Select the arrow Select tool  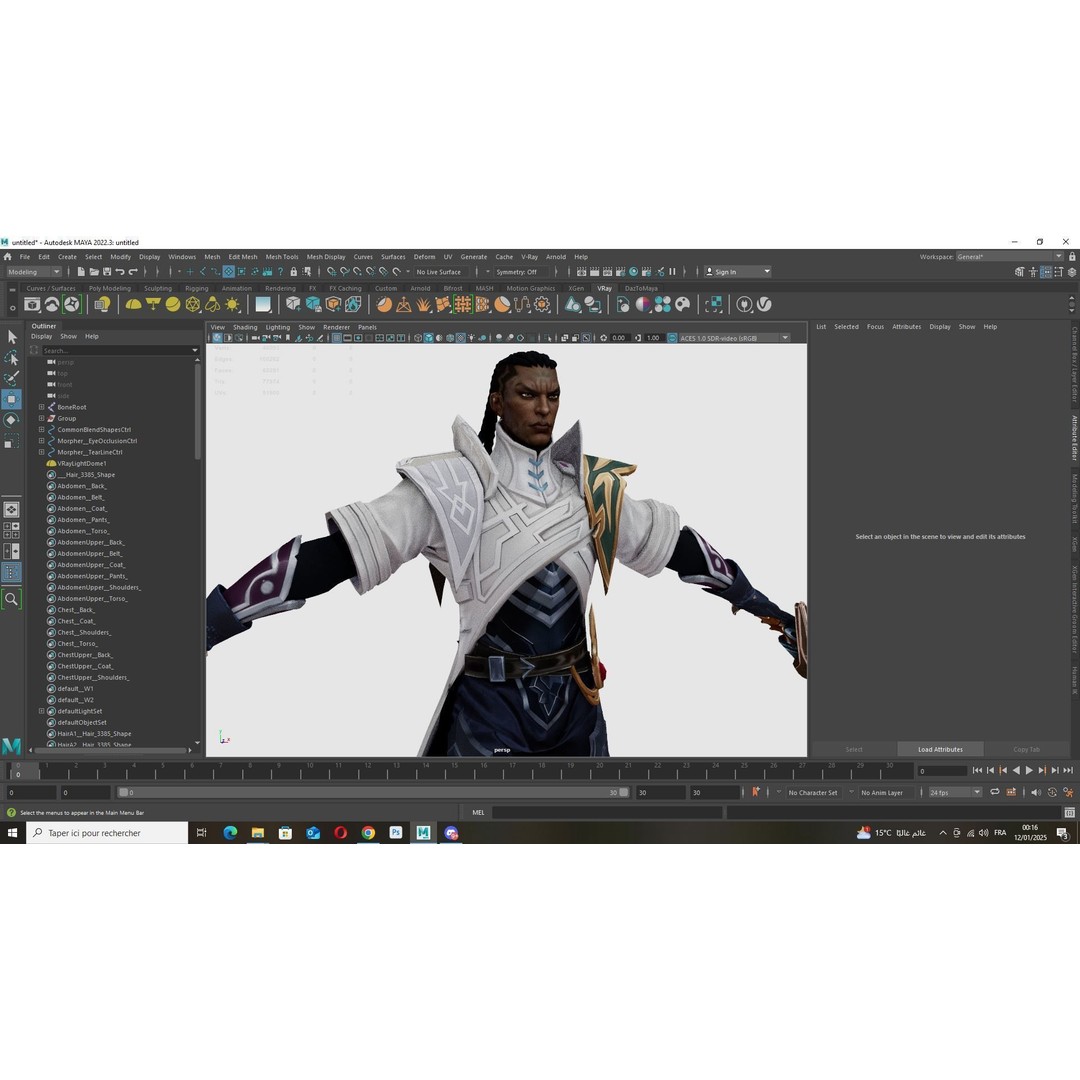pyautogui.click(x=12, y=337)
